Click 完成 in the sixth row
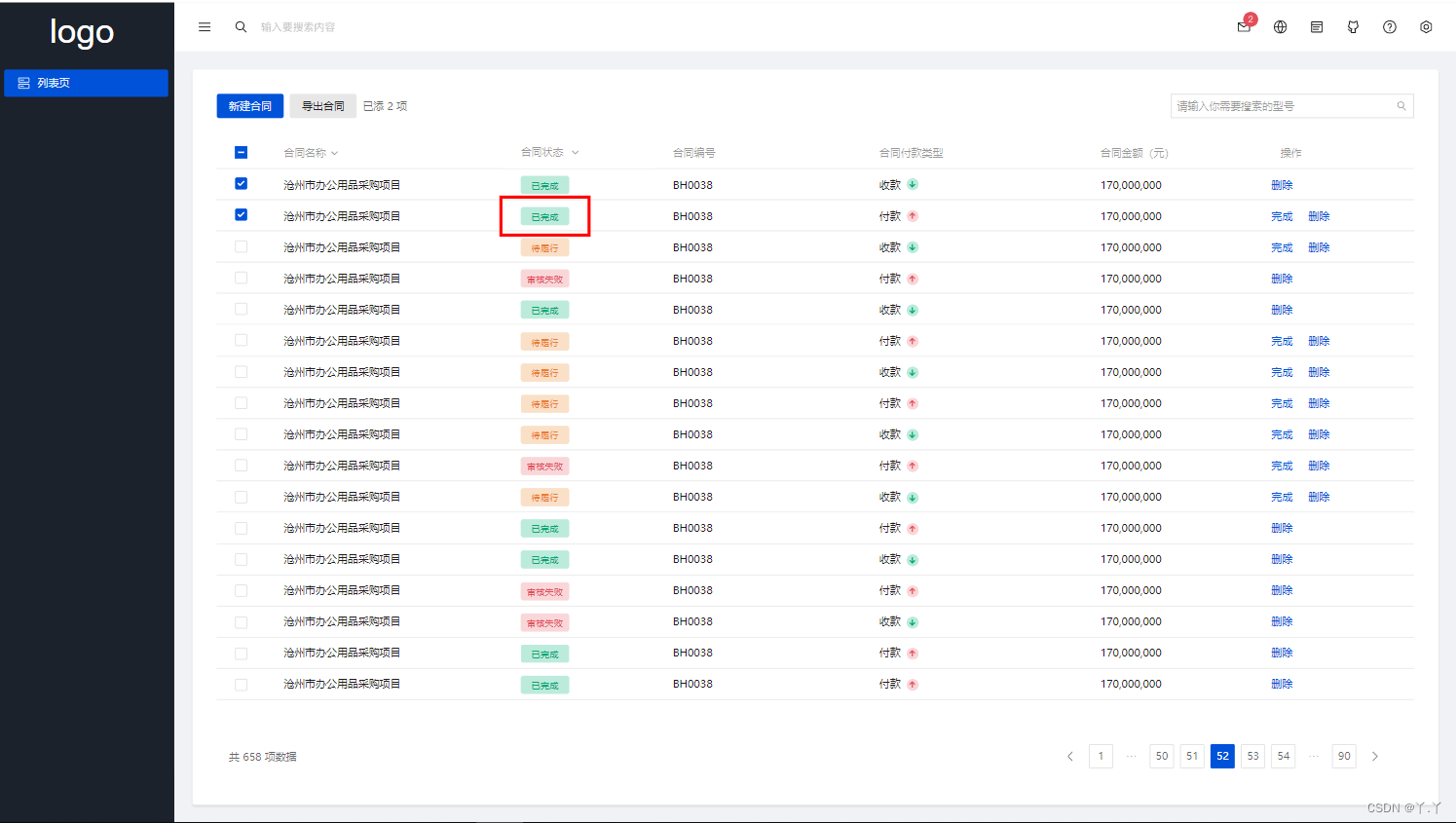Image resolution: width=1456 pixels, height=823 pixels. click(1282, 341)
